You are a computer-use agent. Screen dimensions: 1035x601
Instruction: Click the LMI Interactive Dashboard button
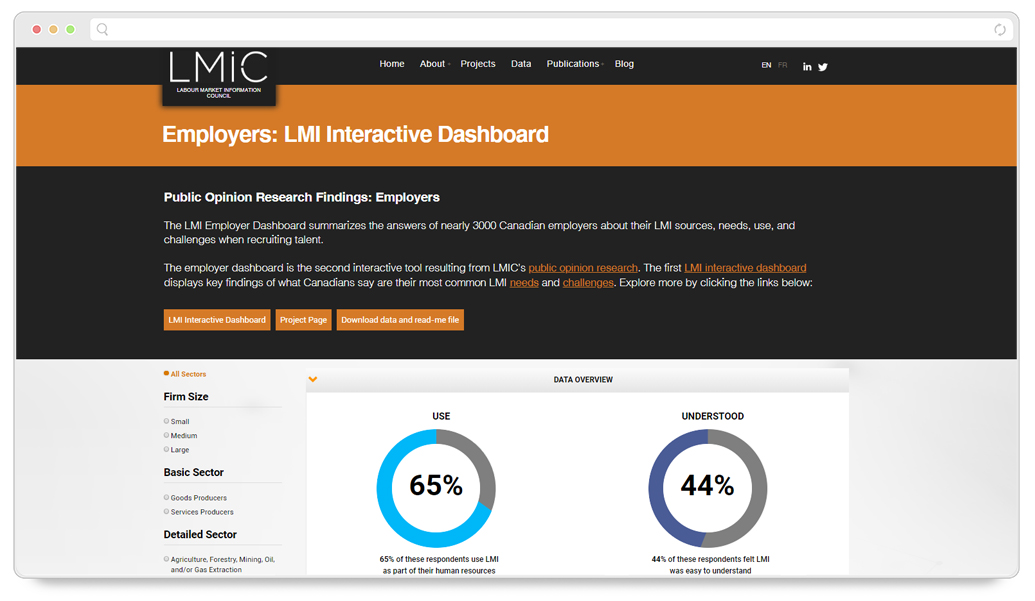[x=217, y=320]
